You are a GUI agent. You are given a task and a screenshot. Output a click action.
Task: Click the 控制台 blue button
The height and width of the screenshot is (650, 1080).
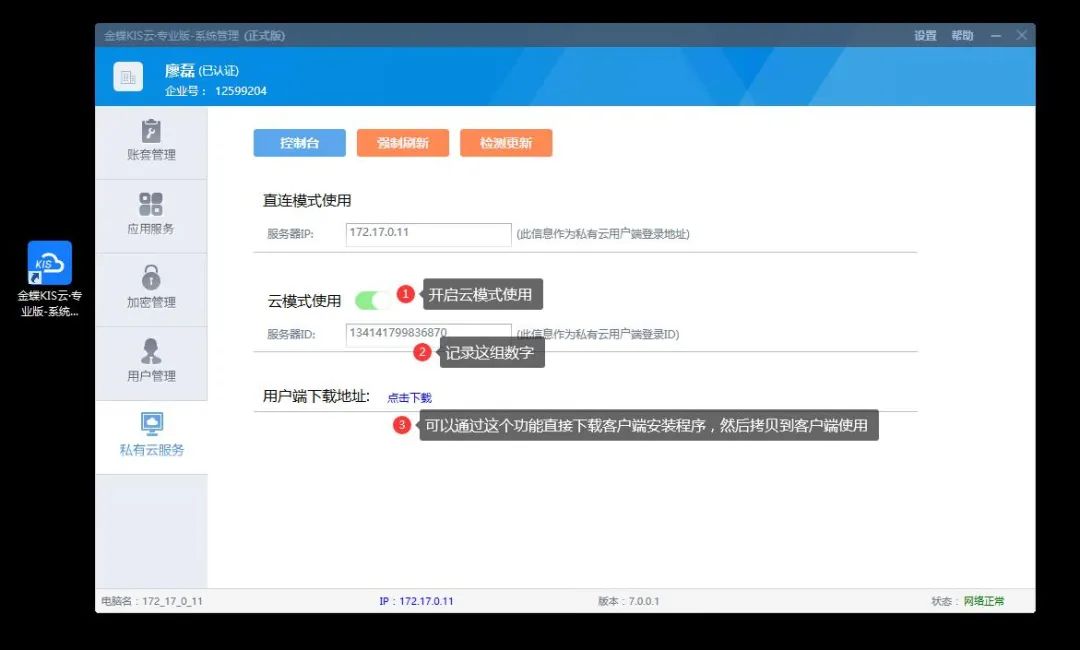(300, 143)
